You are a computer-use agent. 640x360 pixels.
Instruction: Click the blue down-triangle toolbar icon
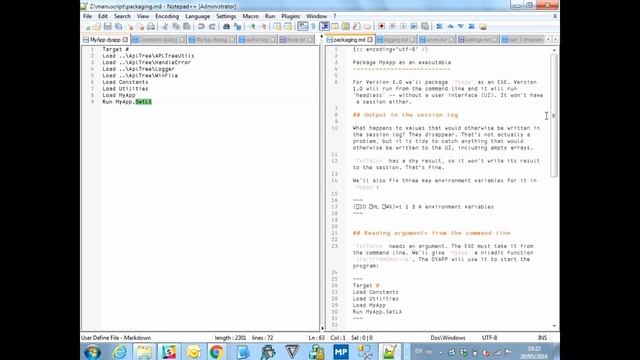(461, 27)
